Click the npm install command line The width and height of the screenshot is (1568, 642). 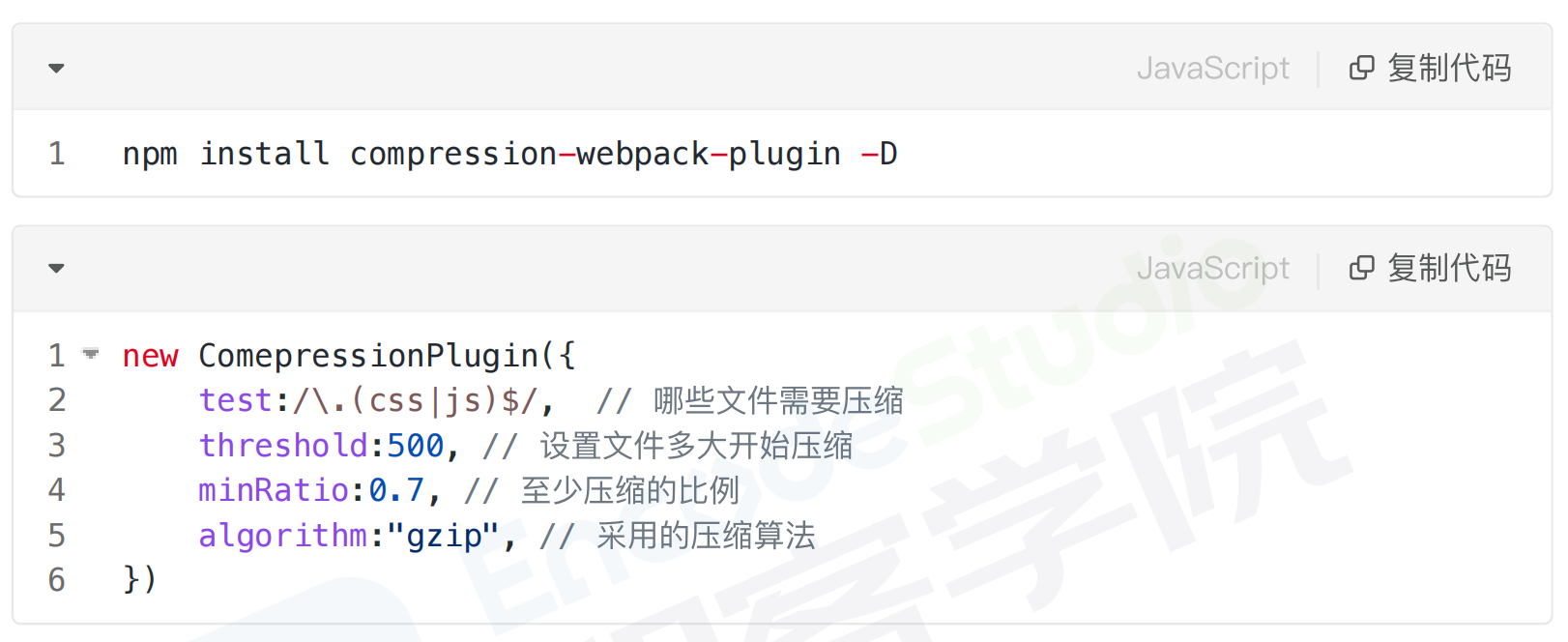click(x=509, y=154)
